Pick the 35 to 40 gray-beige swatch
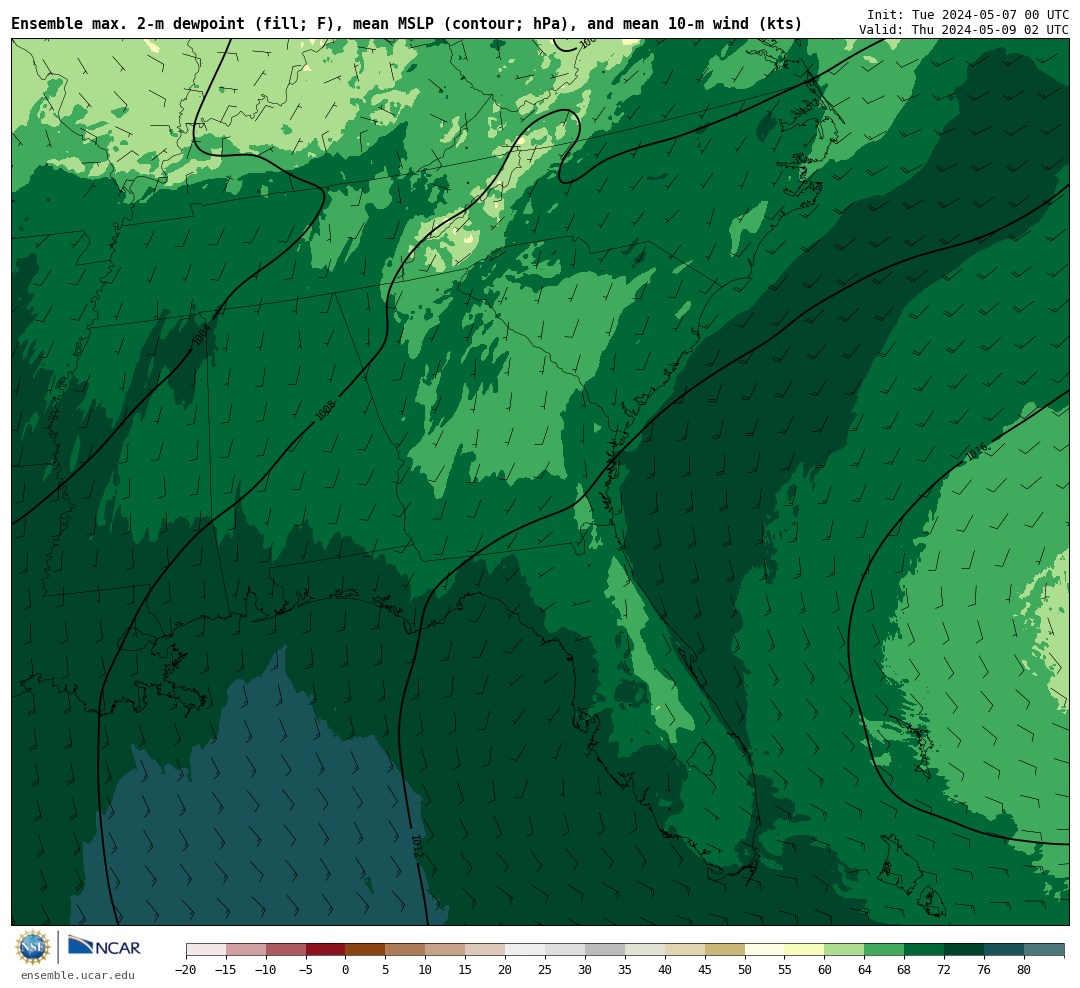 click(645, 949)
